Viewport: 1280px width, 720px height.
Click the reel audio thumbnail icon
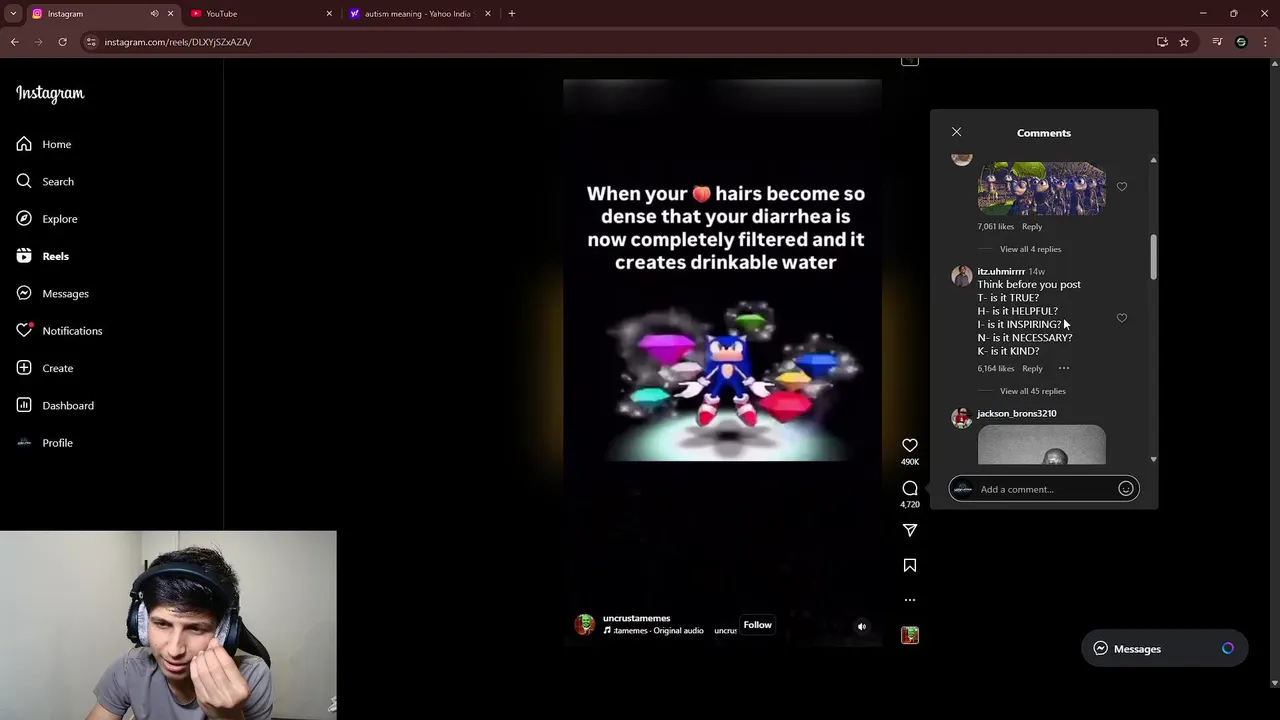(x=910, y=635)
